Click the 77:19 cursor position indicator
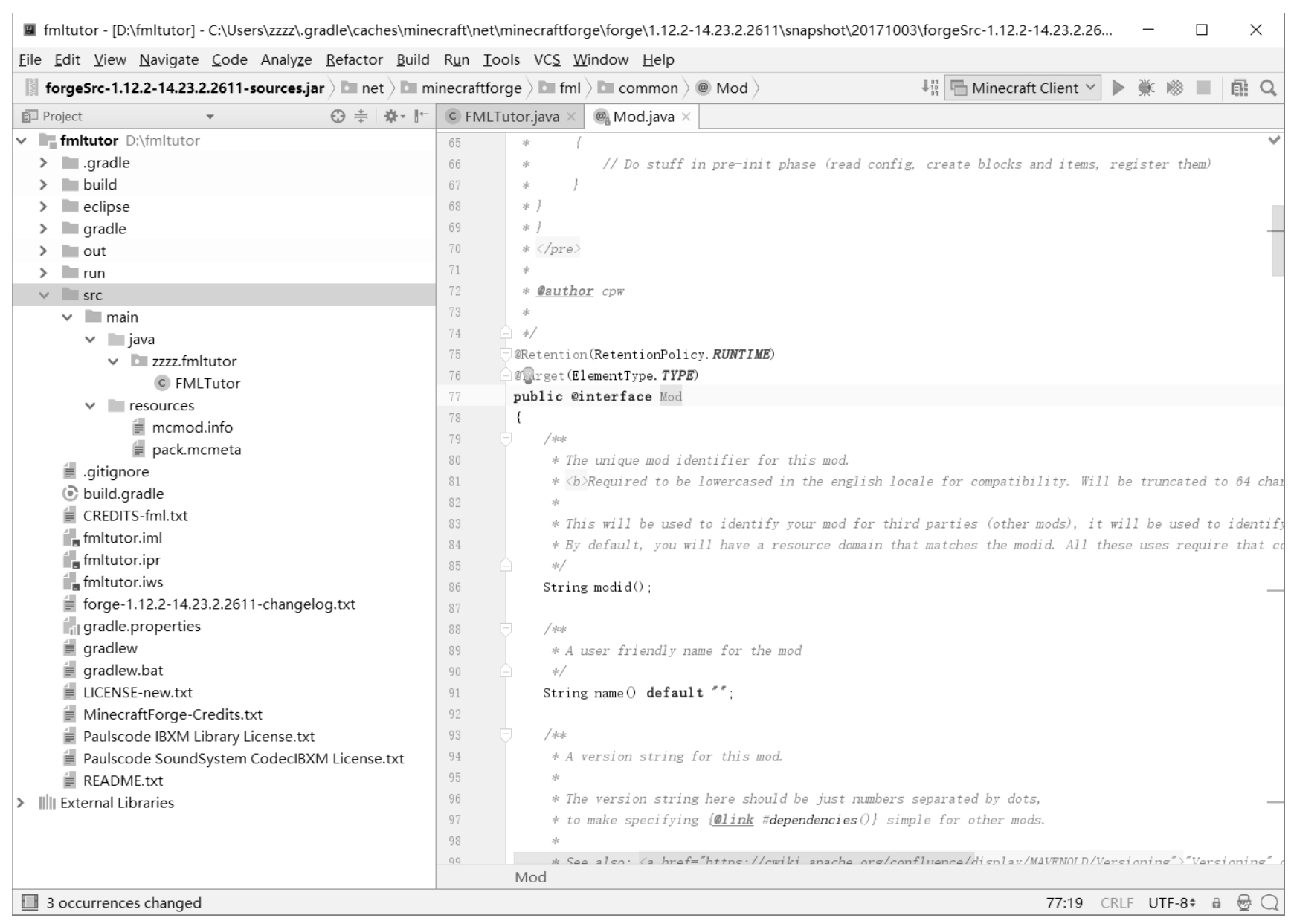Viewport: 1294px width, 924px height. pyautogui.click(x=1064, y=903)
